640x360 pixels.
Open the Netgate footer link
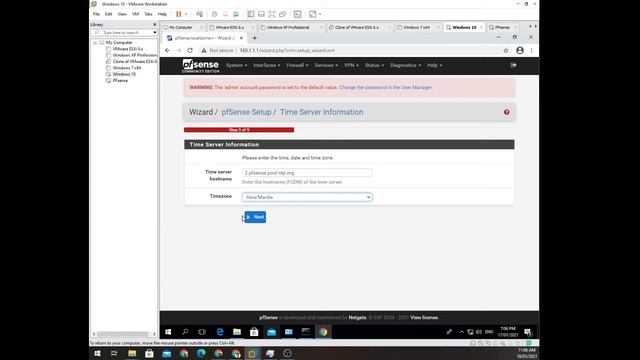[x=357, y=318]
